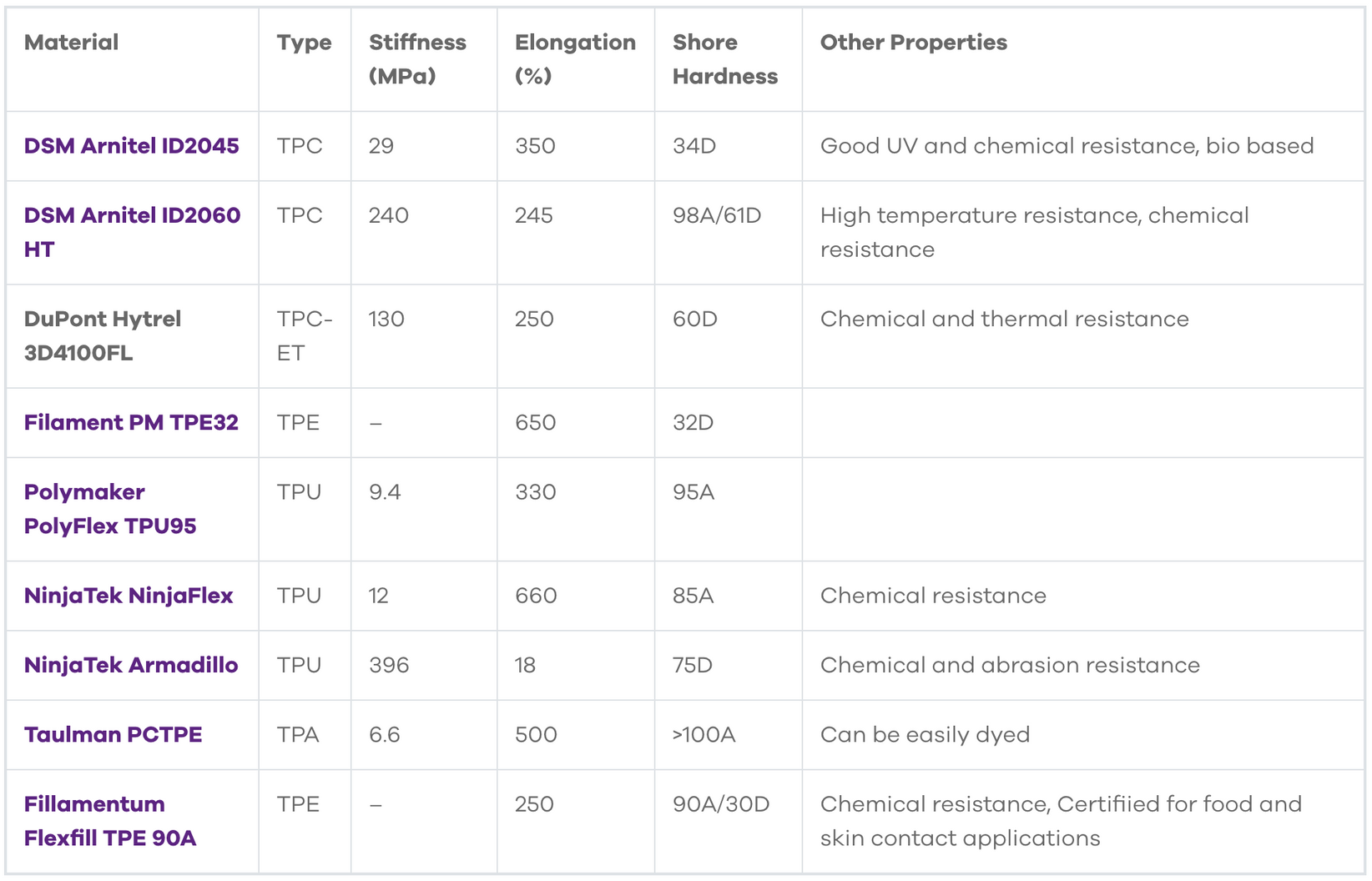
Task: Open the DSM Arnitel ID2045 link
Action: pos(131,146)
